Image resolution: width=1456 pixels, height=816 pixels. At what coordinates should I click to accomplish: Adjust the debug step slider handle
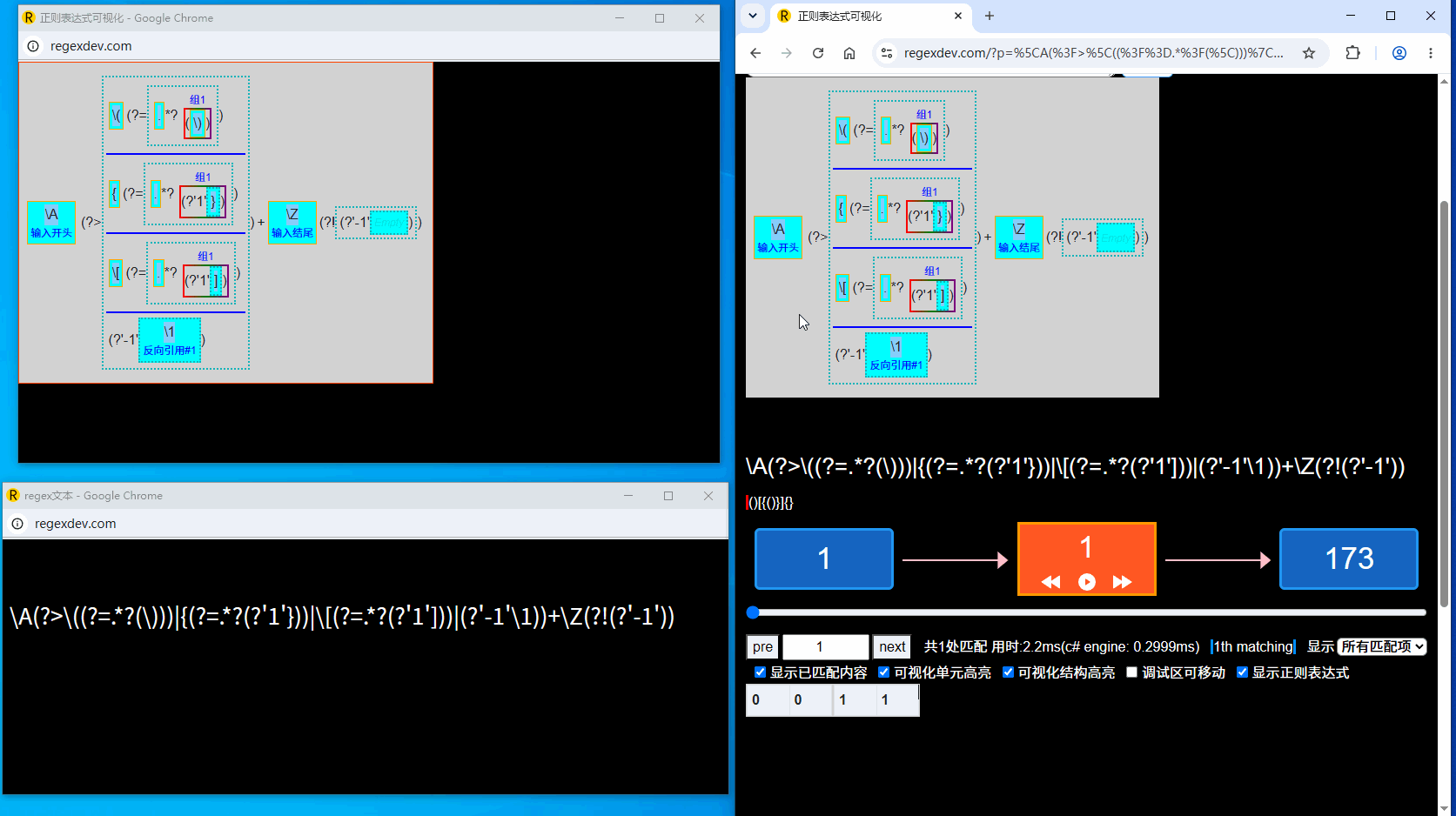click(754, 612)
